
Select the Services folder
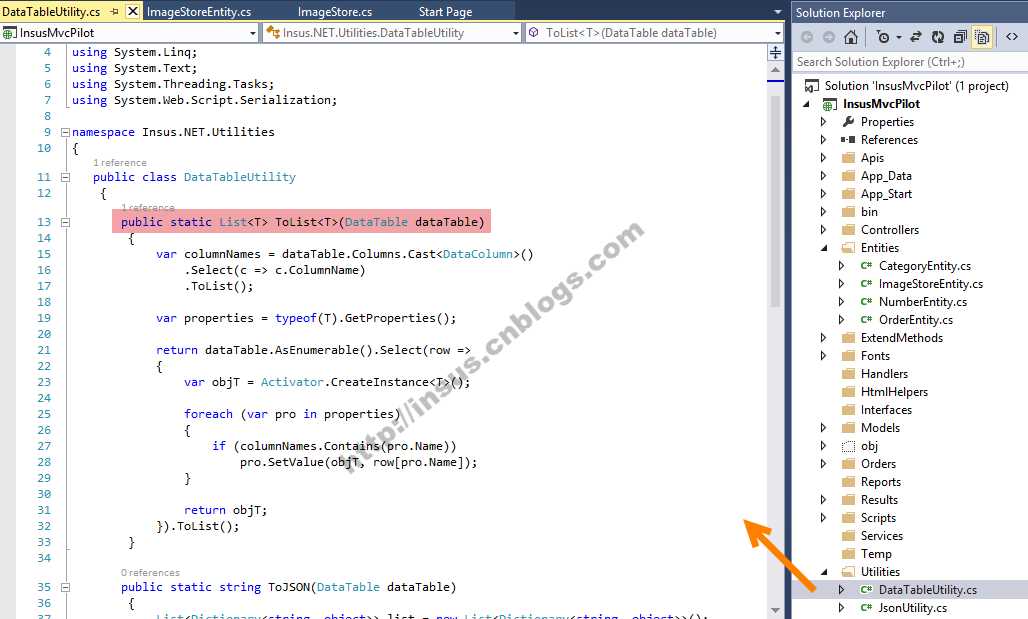[882, 536]
